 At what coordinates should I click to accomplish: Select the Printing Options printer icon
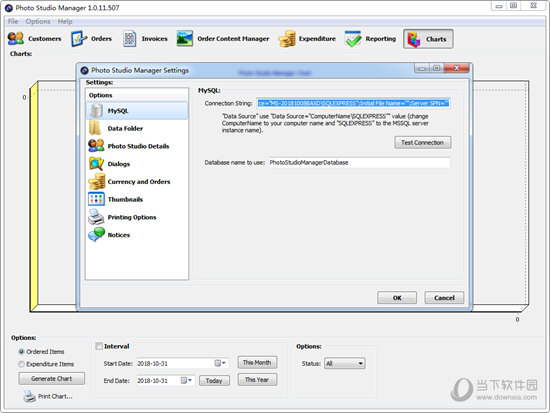point(96,217)
